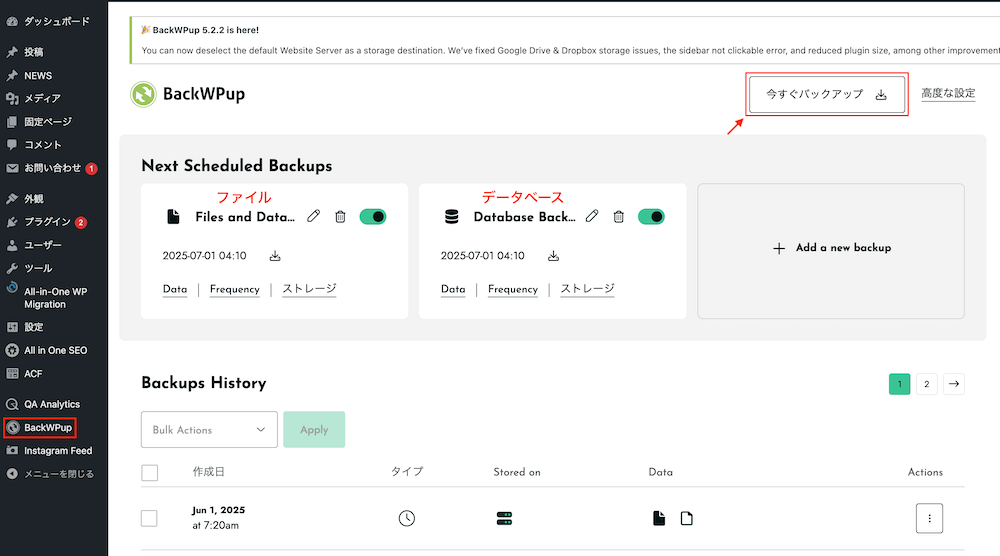The width and height of the screenshot is (1000, 556).
Task: Click the 設定 settings icon in sidebar
Action: click(12, 326)
